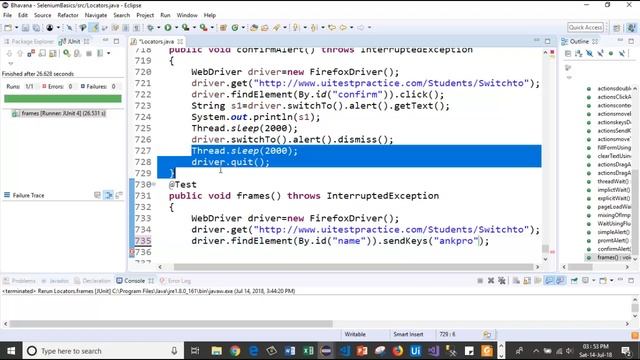Image resolution: width=640 pixels, height=360 pixels.
Task: Open the Refactor menu
Action: pyautogui.click(x=68, y=15)
